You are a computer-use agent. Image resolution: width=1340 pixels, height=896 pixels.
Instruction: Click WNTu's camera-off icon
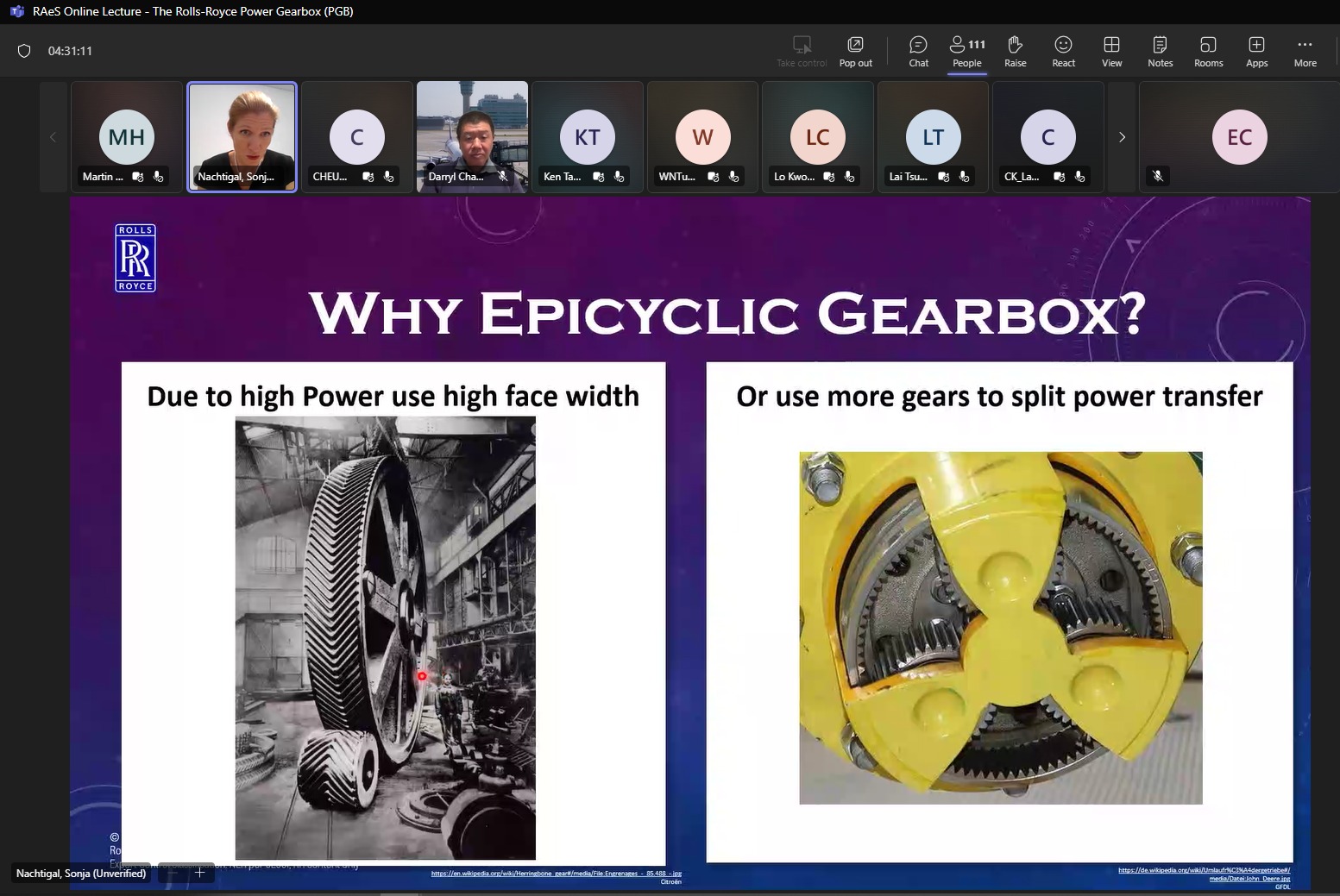714,176
